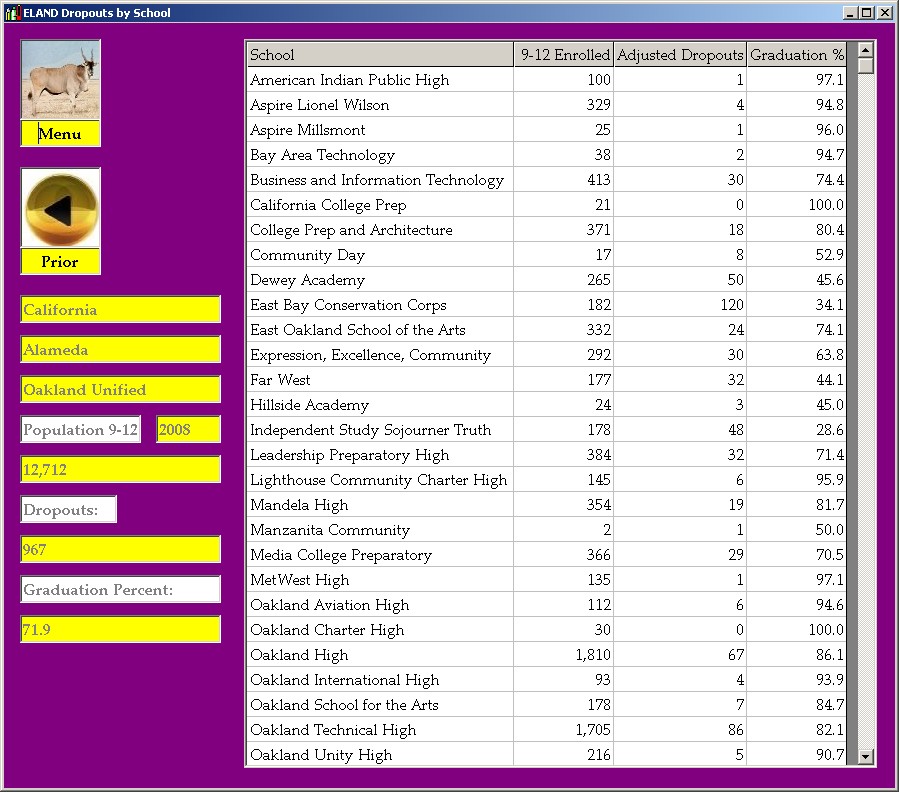Select the Adjusted Dropouts column header
Image resolution: width=899 pixels, height=792 pixels.
pos(680,55)
